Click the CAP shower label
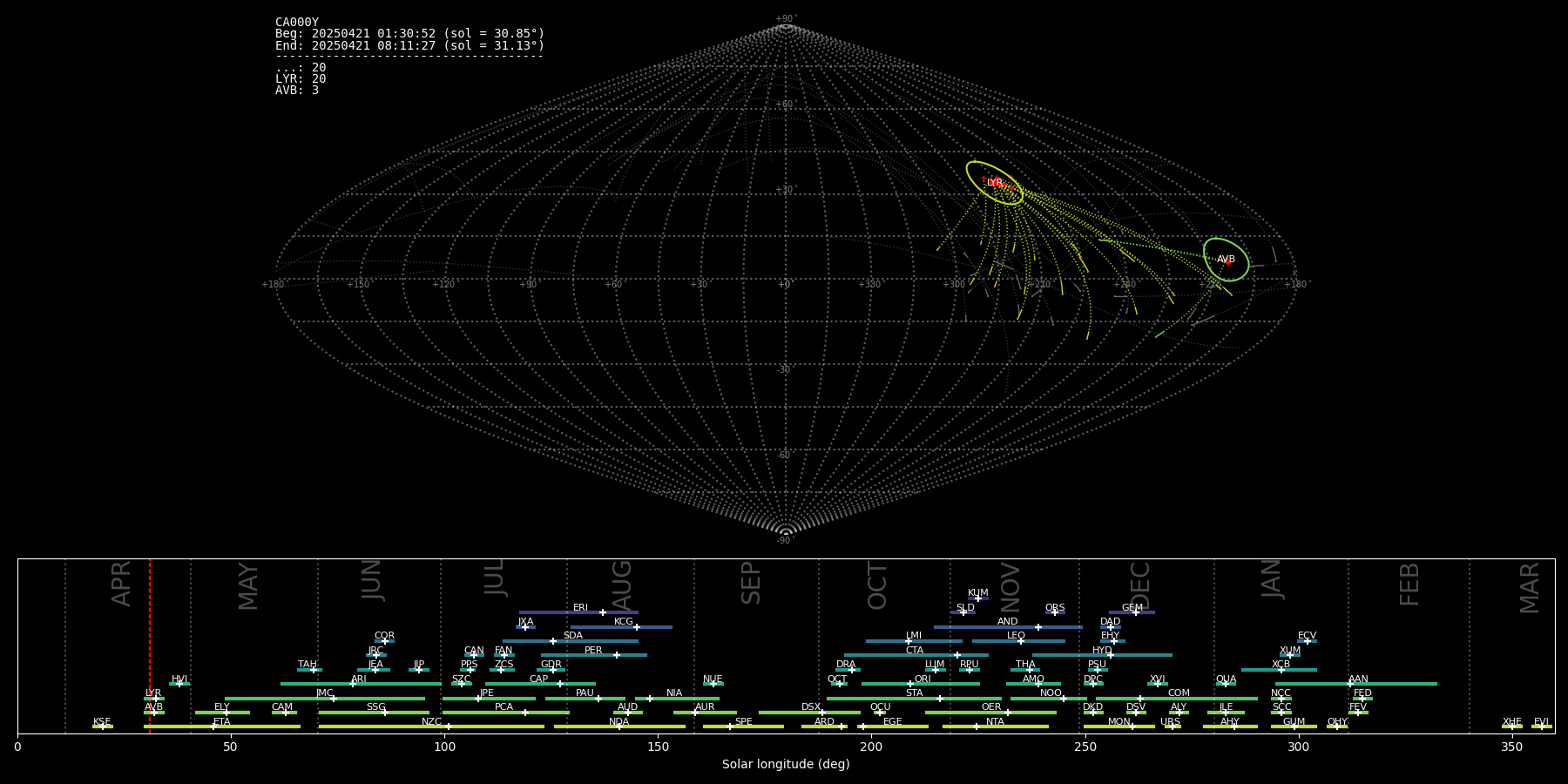The image size is (1568, 784). 538,679
